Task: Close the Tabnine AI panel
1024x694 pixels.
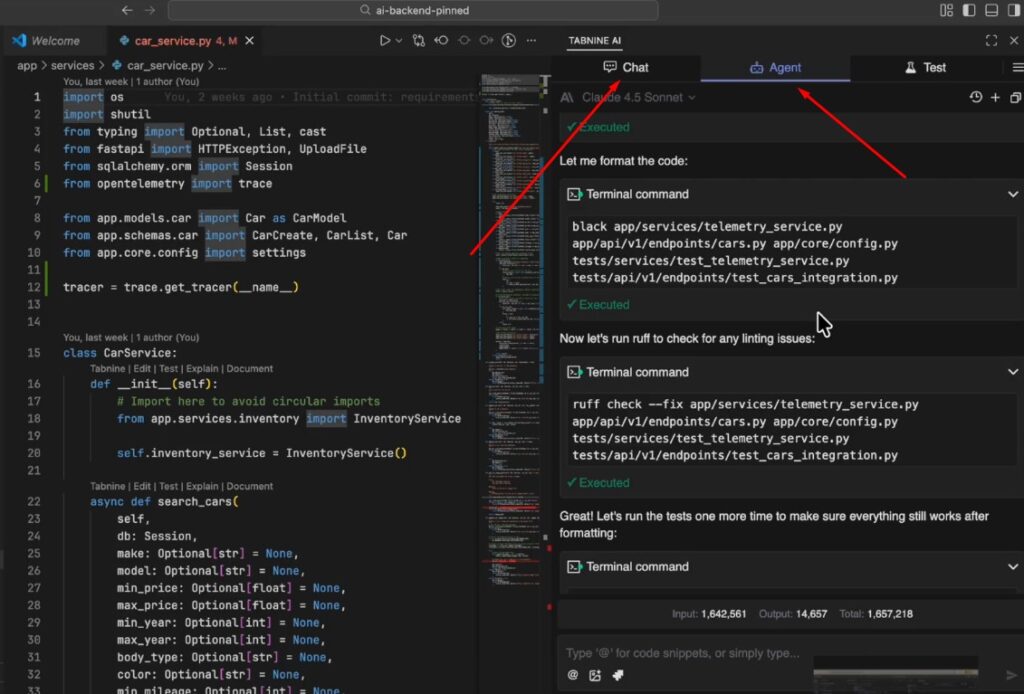Action: [1014, 40]
